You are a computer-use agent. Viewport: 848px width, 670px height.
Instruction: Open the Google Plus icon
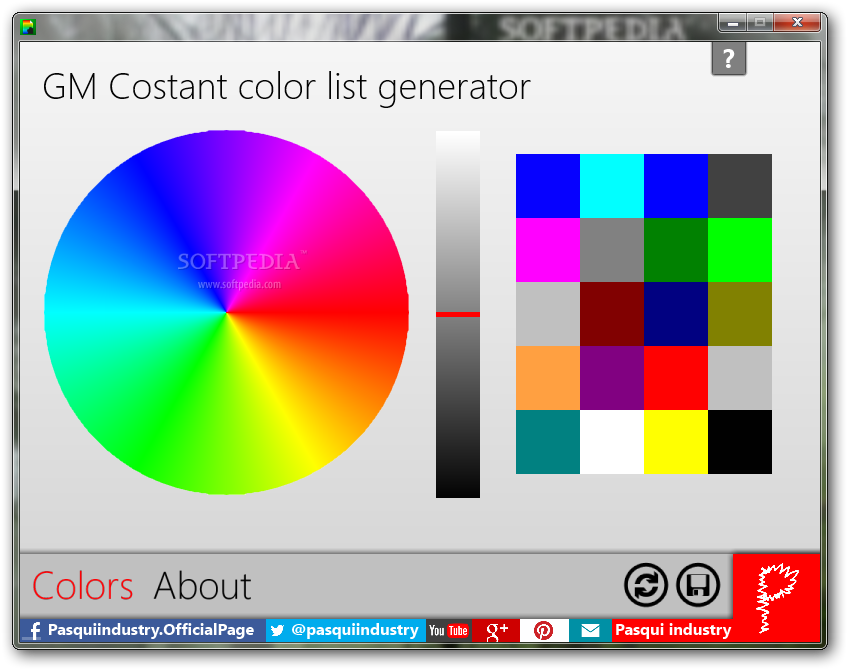[x=496, y=630]
